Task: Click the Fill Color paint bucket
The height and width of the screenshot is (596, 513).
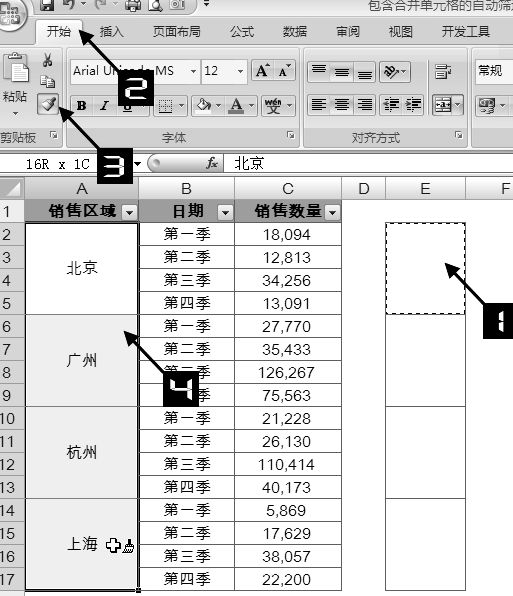Action: (x=204, y=105)
